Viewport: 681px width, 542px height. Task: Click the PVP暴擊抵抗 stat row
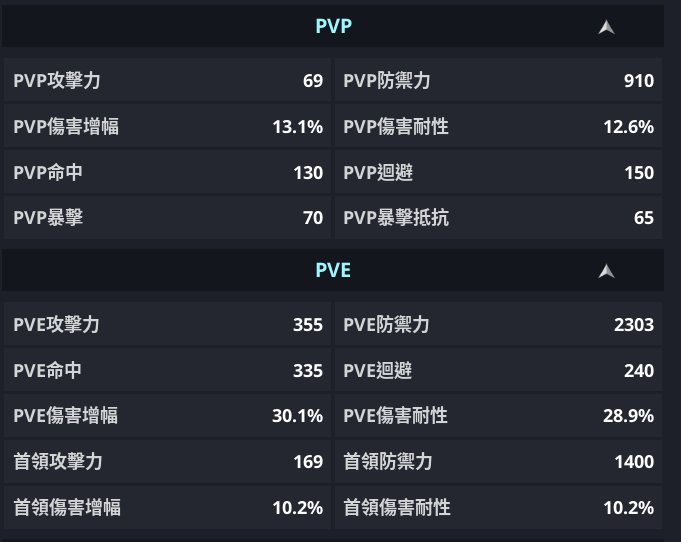498,217
